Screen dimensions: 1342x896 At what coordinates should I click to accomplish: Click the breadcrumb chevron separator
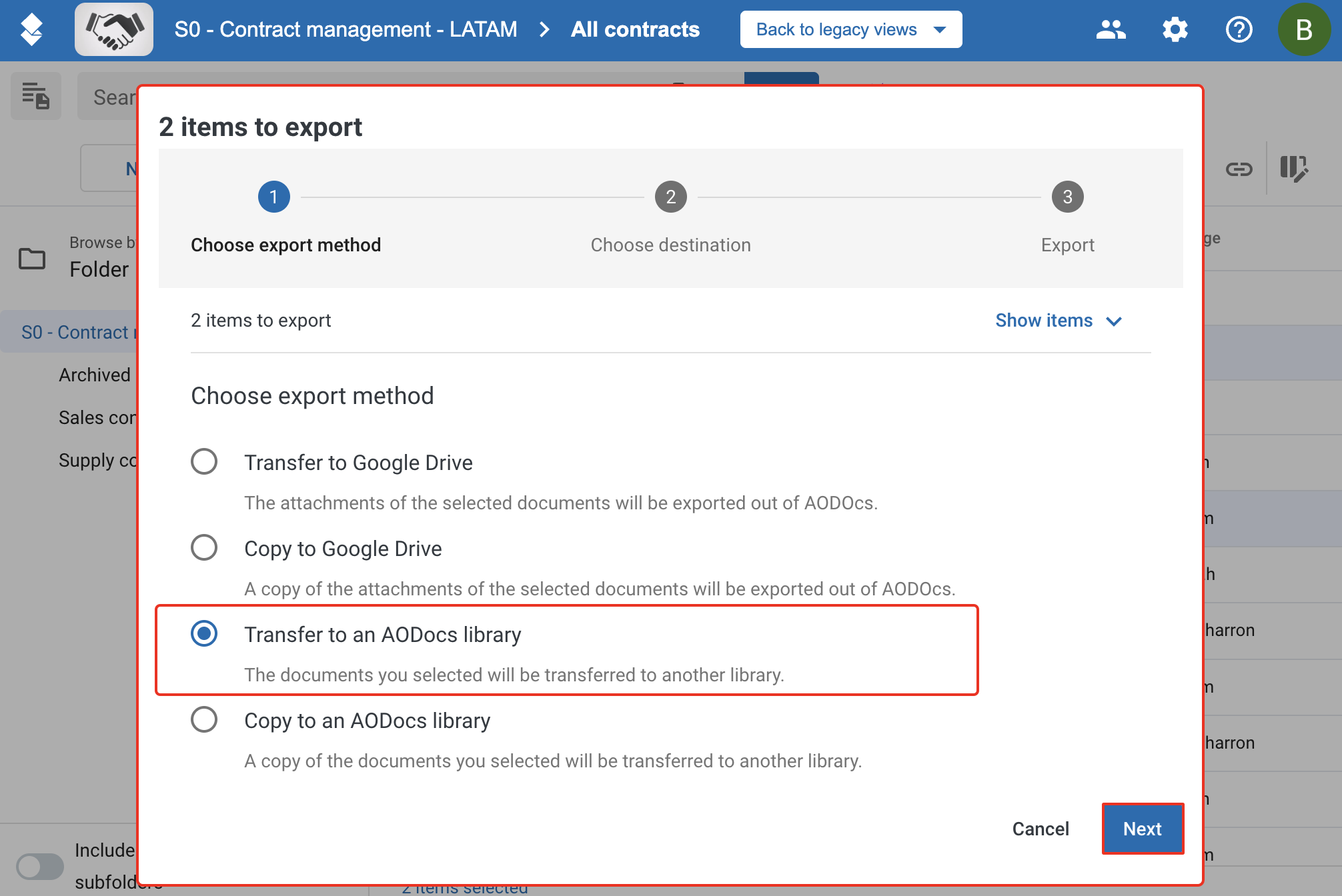tap(544, 29)
